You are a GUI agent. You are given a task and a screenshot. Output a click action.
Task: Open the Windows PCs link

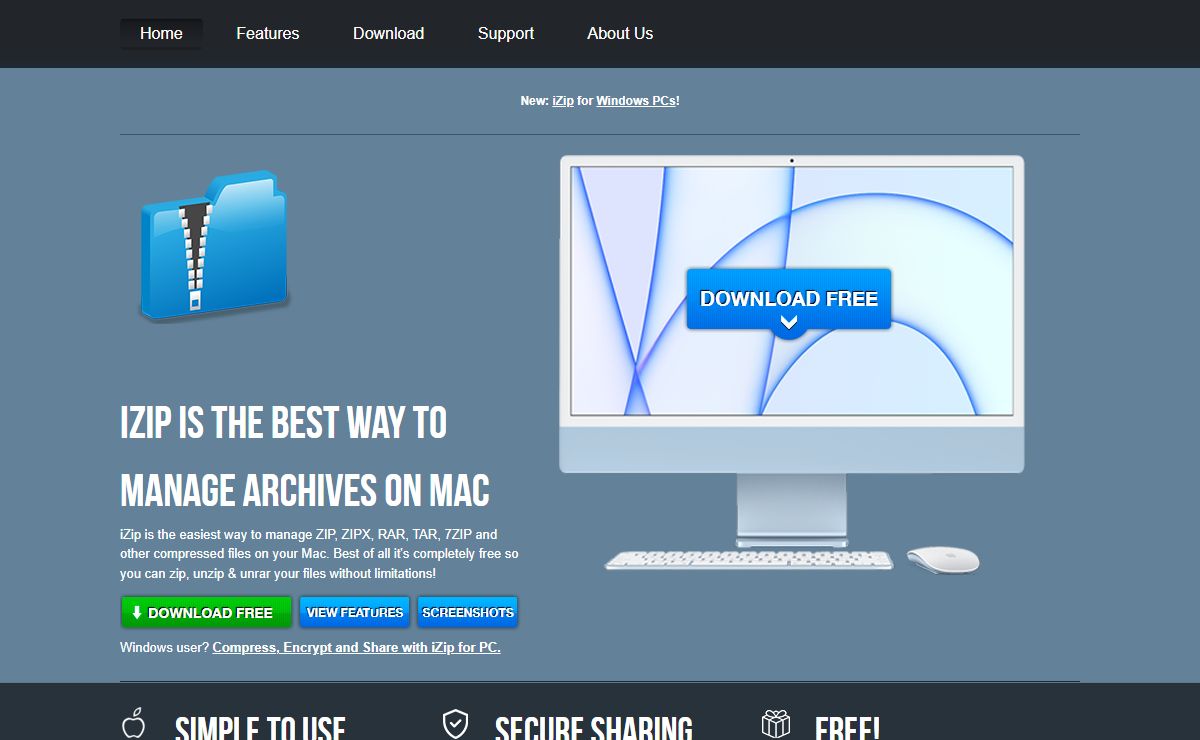pos(636,101)
